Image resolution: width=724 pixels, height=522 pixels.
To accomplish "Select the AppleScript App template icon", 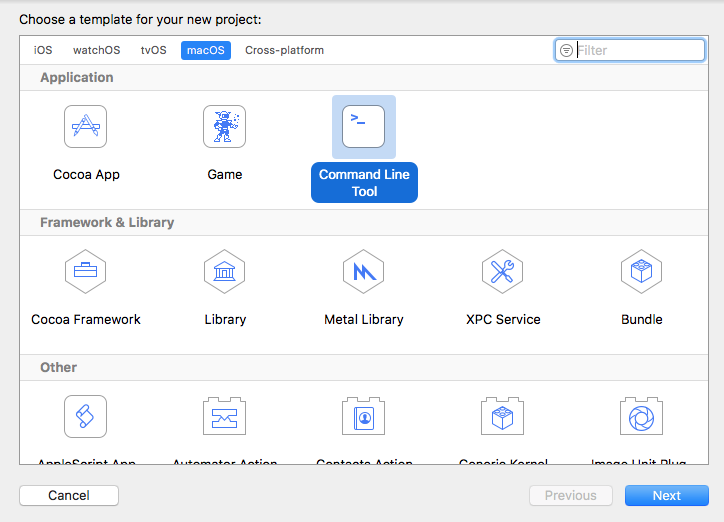I will point(86,416).
